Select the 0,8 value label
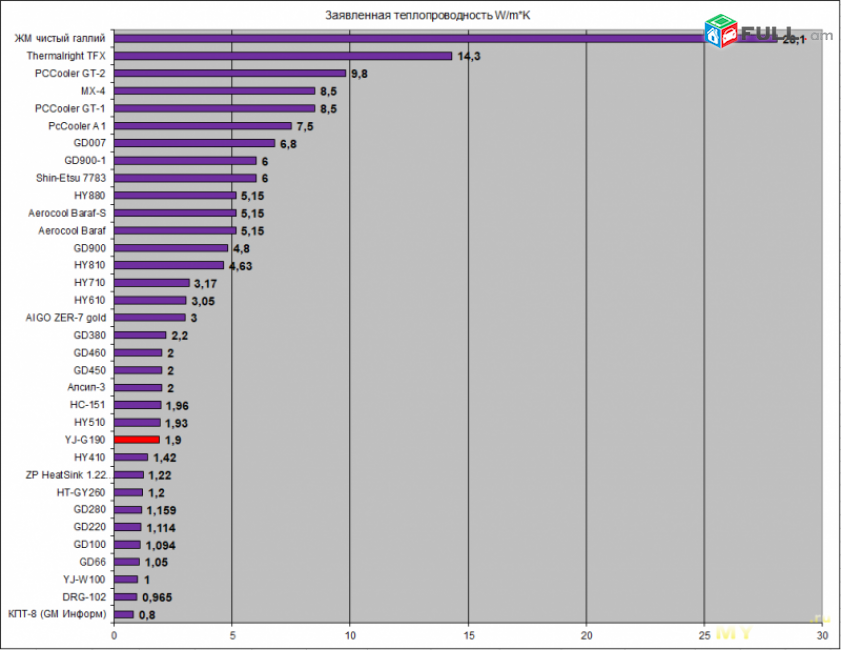The image size is (841, 650). (x=147, y=615)
